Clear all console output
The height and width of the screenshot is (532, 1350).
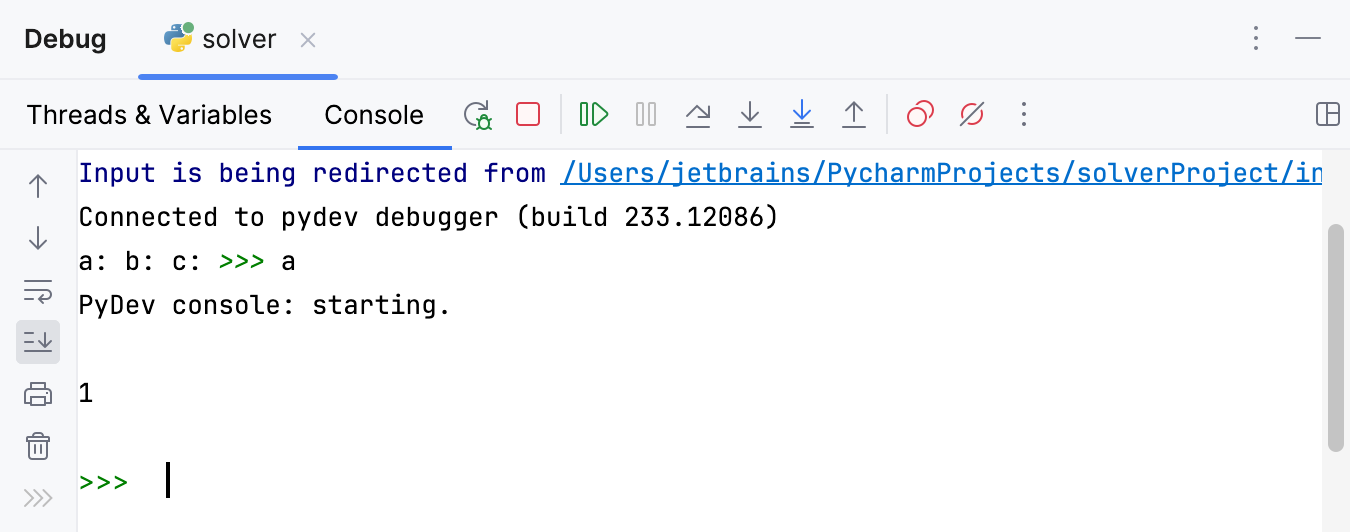[x=38, y=446]
